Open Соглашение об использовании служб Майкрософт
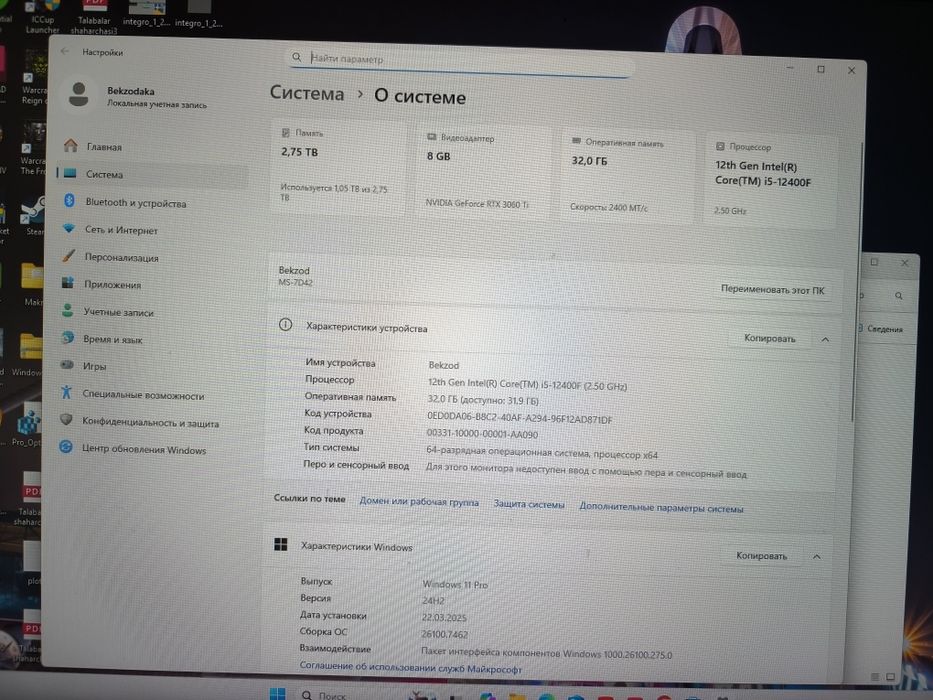This screenshot has height=700, width=933. (x=410, y=668)
